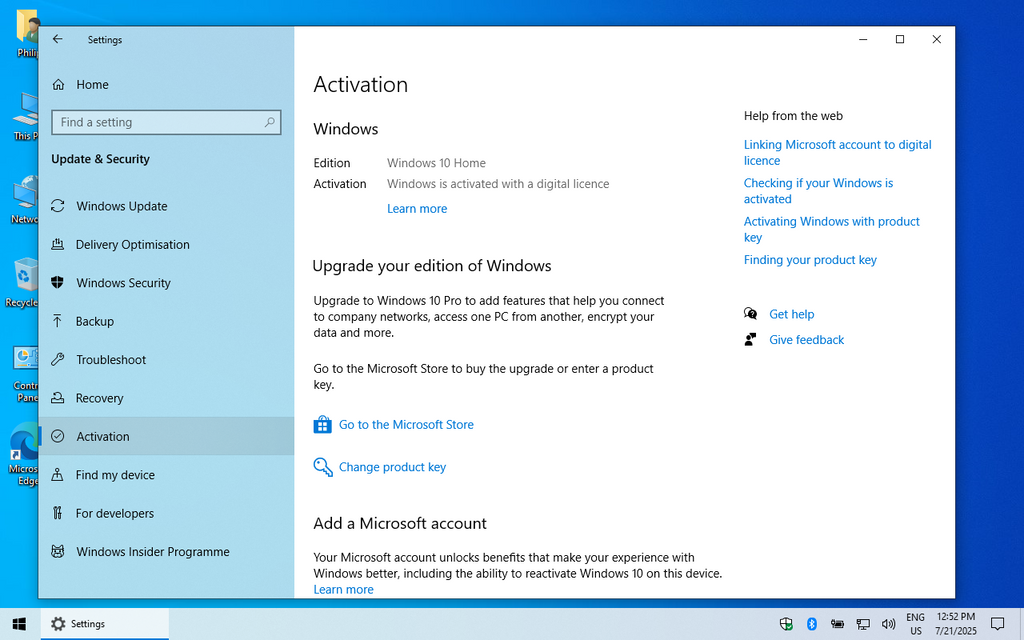Open Windows Insider Programme page
Screen dimensions: 1024x640
pos(167,552)
